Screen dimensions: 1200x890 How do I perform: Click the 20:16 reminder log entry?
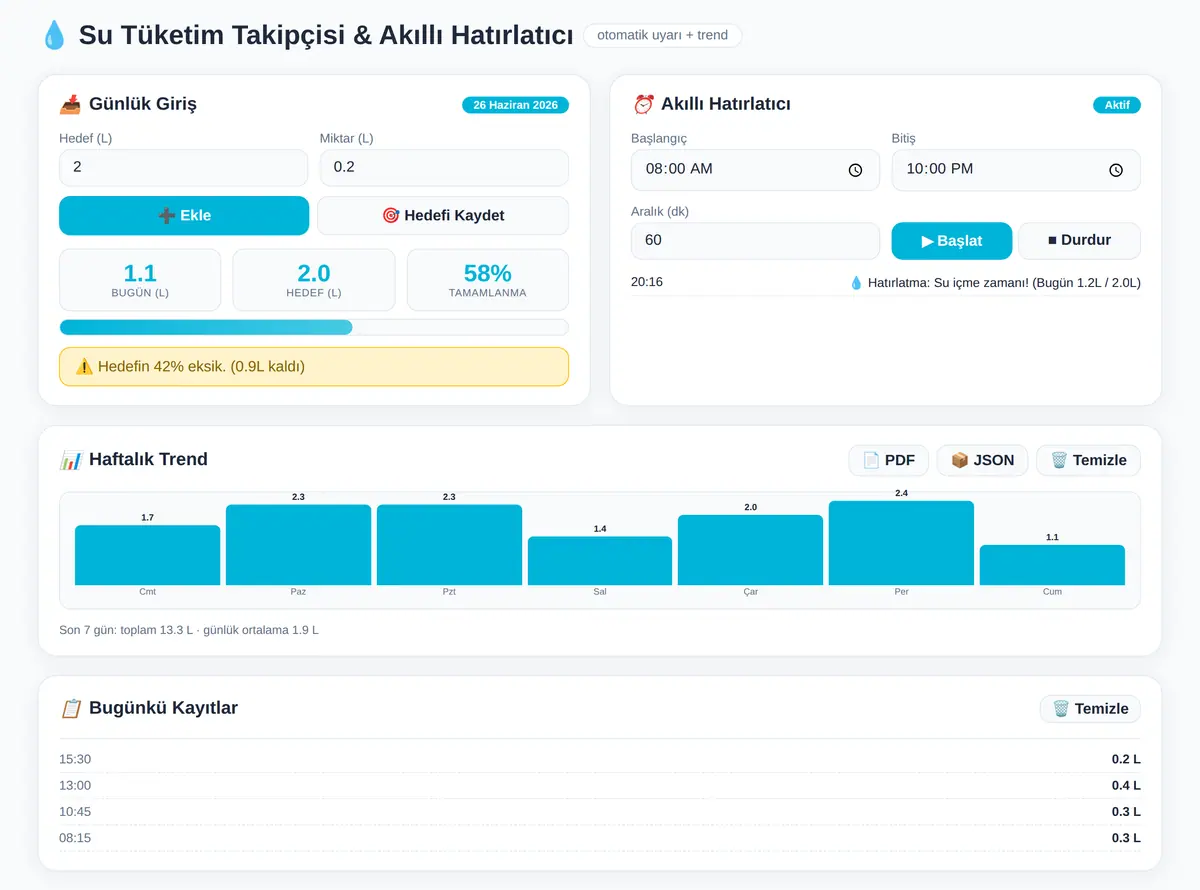point(886,283)
